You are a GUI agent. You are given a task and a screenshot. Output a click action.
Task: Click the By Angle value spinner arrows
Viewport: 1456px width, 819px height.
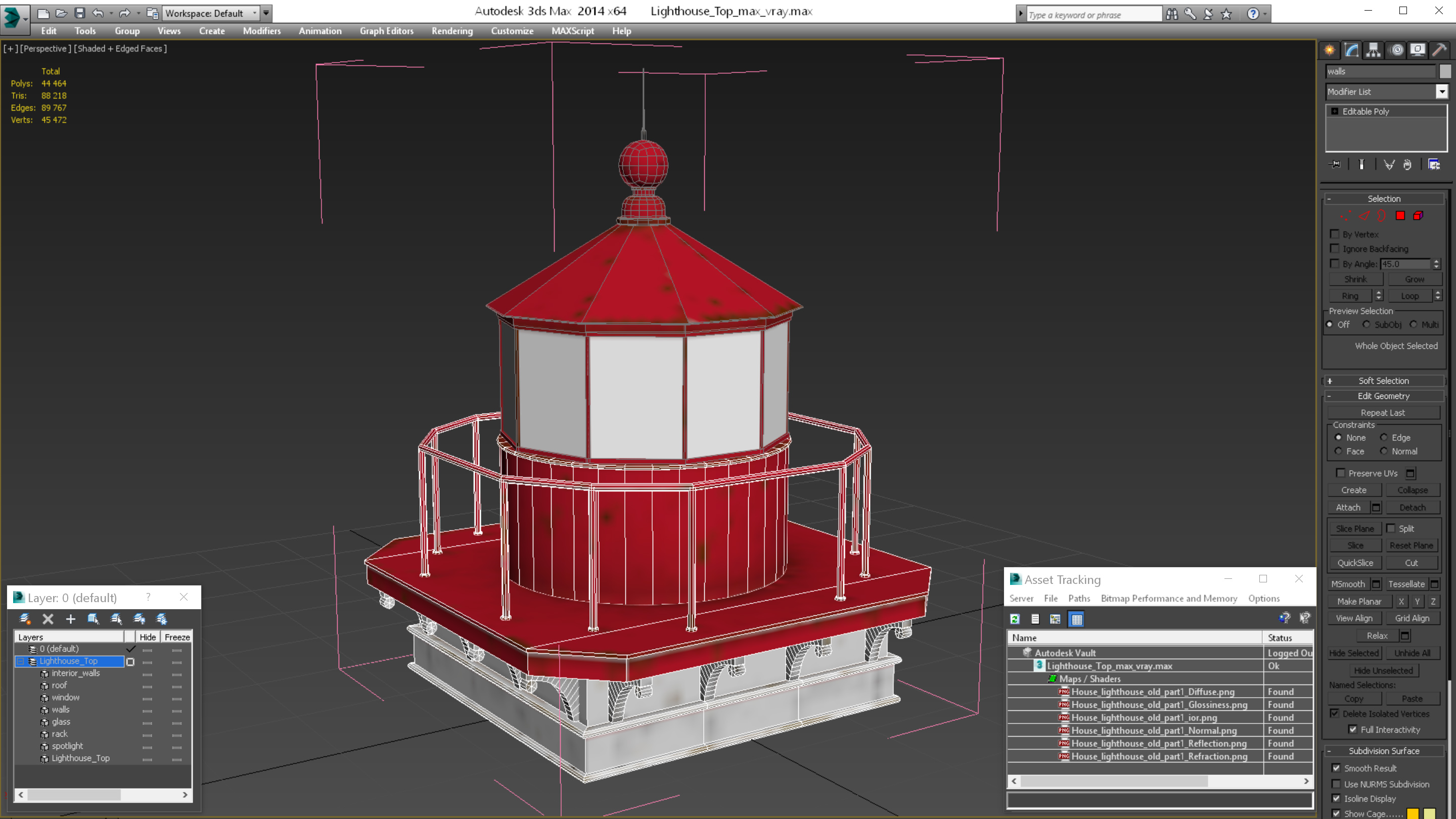1436,264
